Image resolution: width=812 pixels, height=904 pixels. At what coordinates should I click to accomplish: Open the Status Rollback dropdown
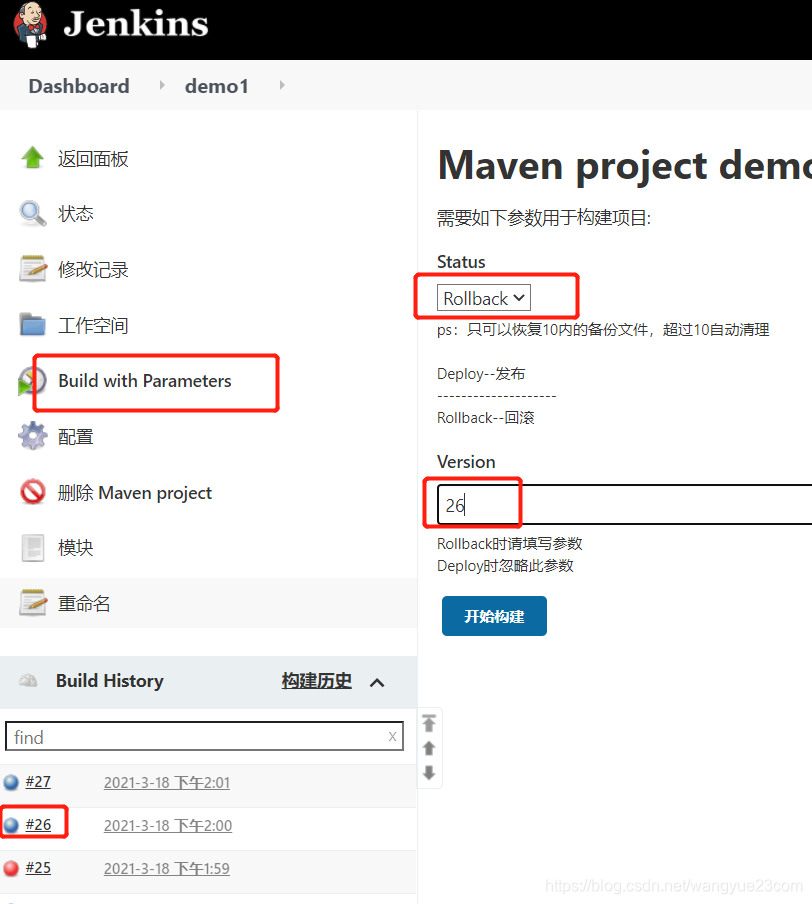483,298
